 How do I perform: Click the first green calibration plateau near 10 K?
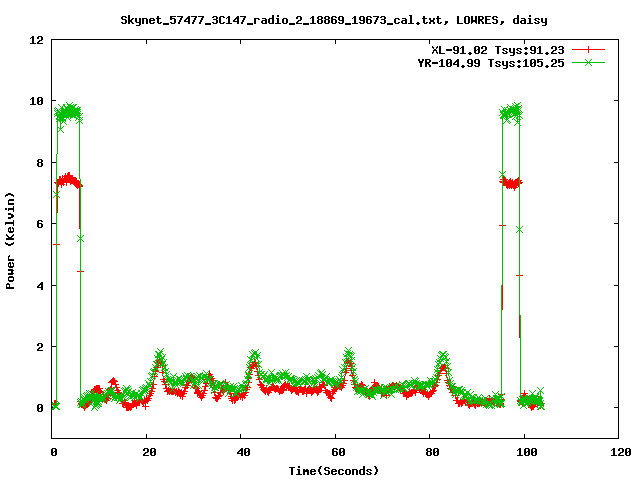(x=69, y=111)
